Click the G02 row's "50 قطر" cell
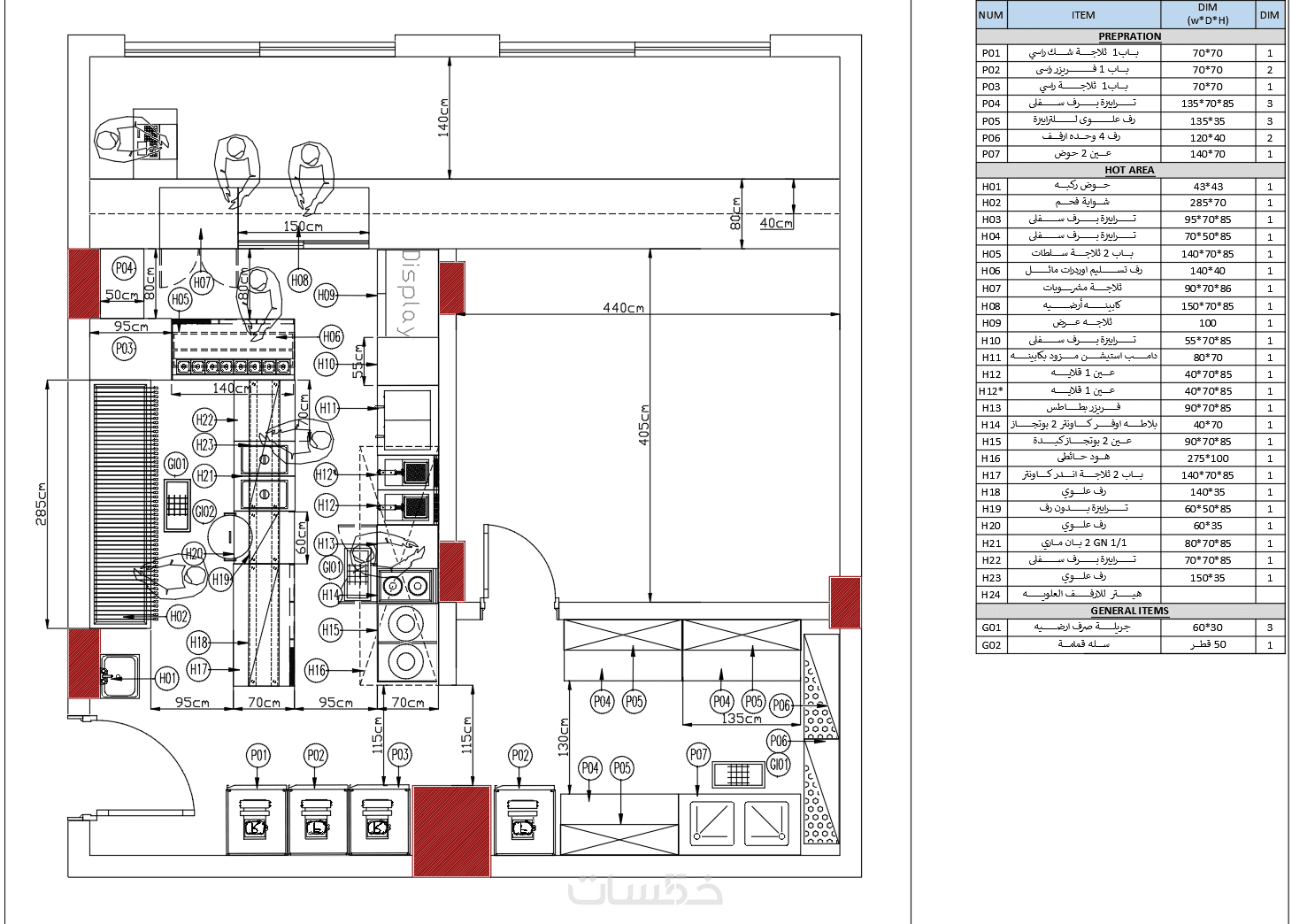 (1208, 645)
